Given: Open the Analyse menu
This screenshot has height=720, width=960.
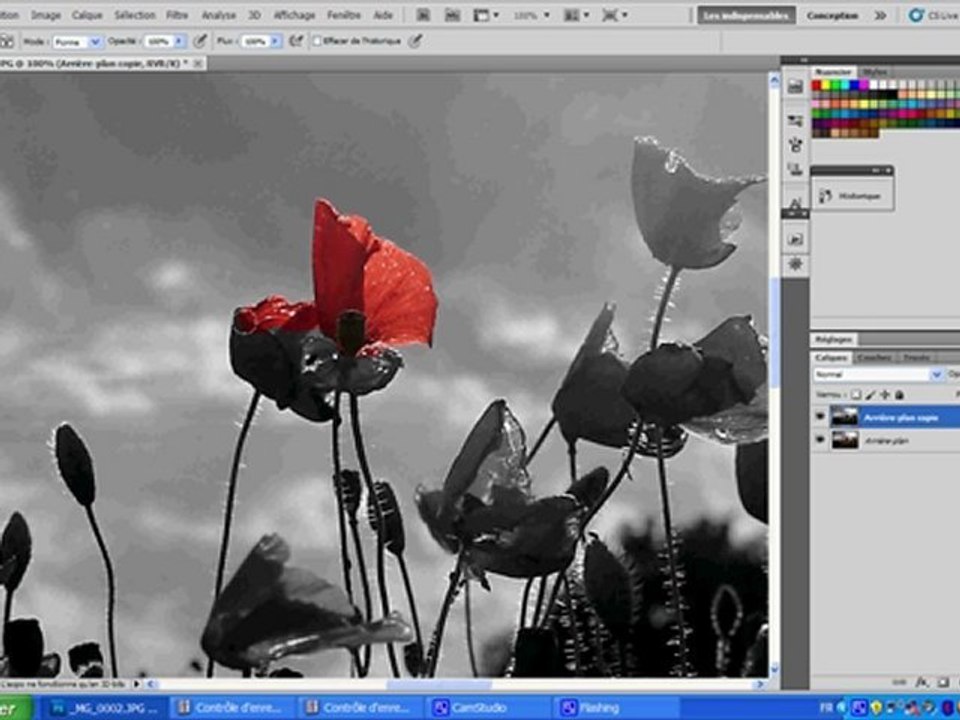Looking at the screenshot, I should [x=219, y=15].
